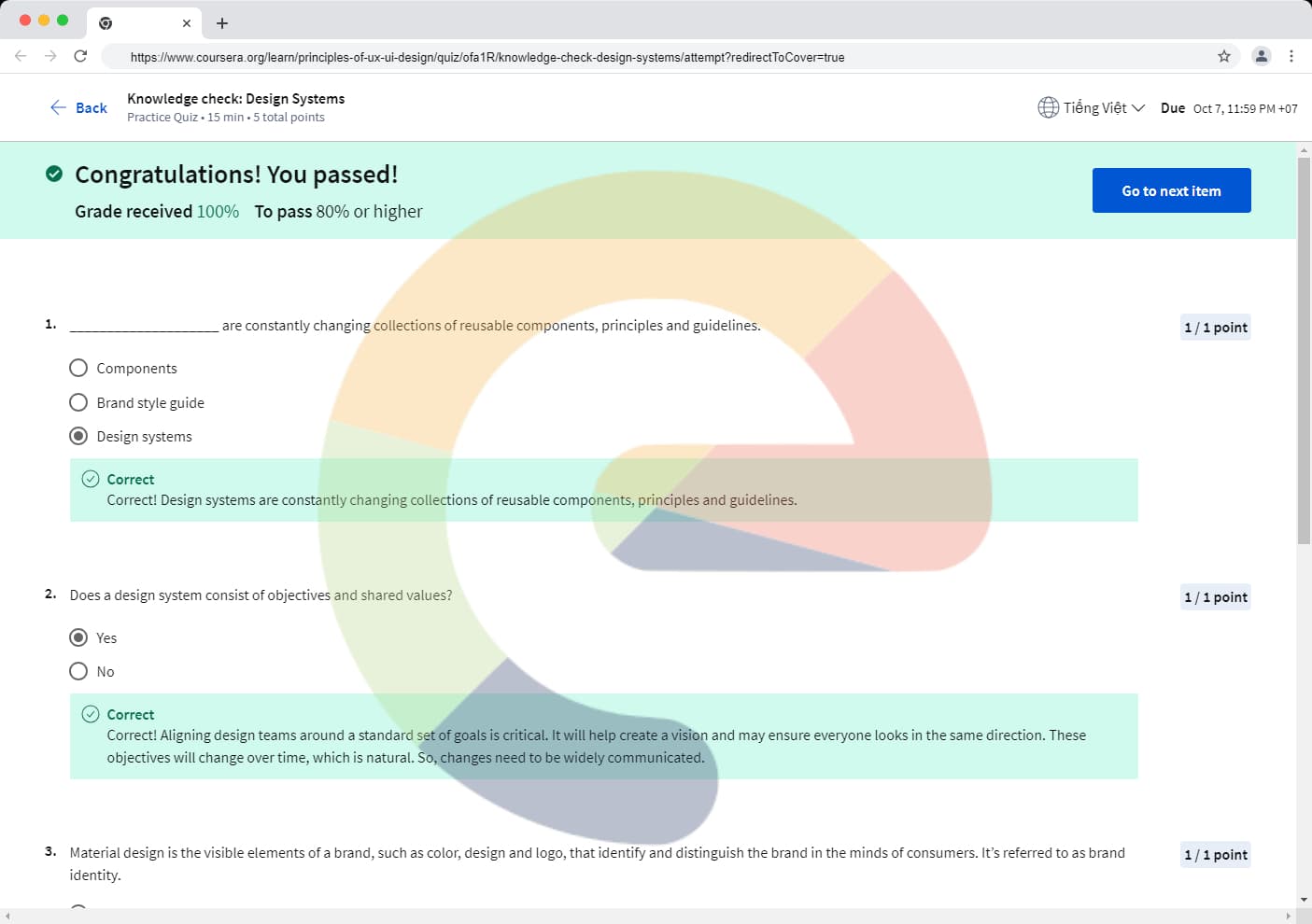Select the Components radio option

(x=78, y=368)
